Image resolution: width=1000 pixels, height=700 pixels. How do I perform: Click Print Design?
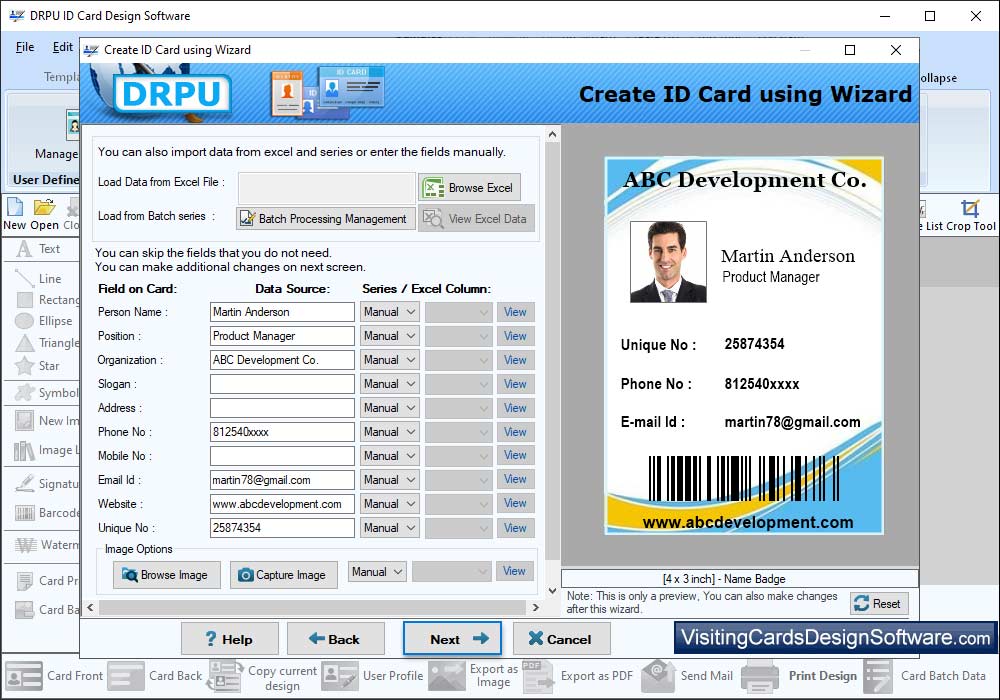tap(800, 676)
